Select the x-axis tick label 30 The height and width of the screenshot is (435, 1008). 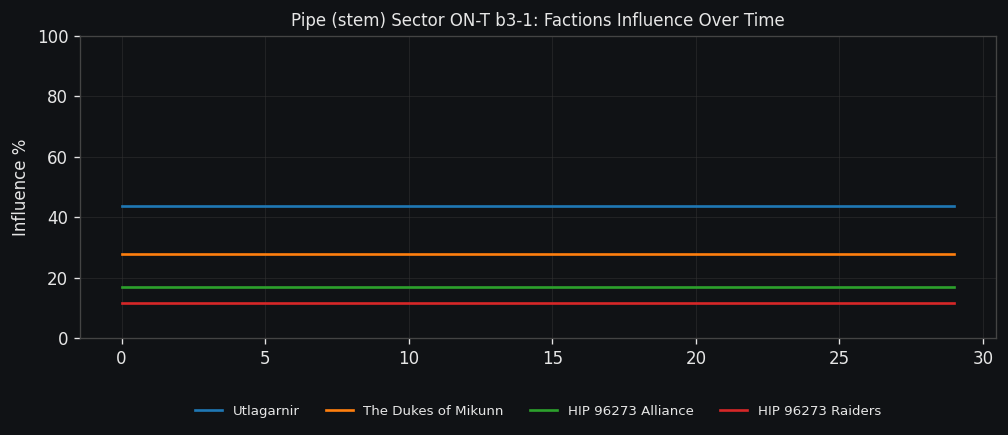coord(983,358)
